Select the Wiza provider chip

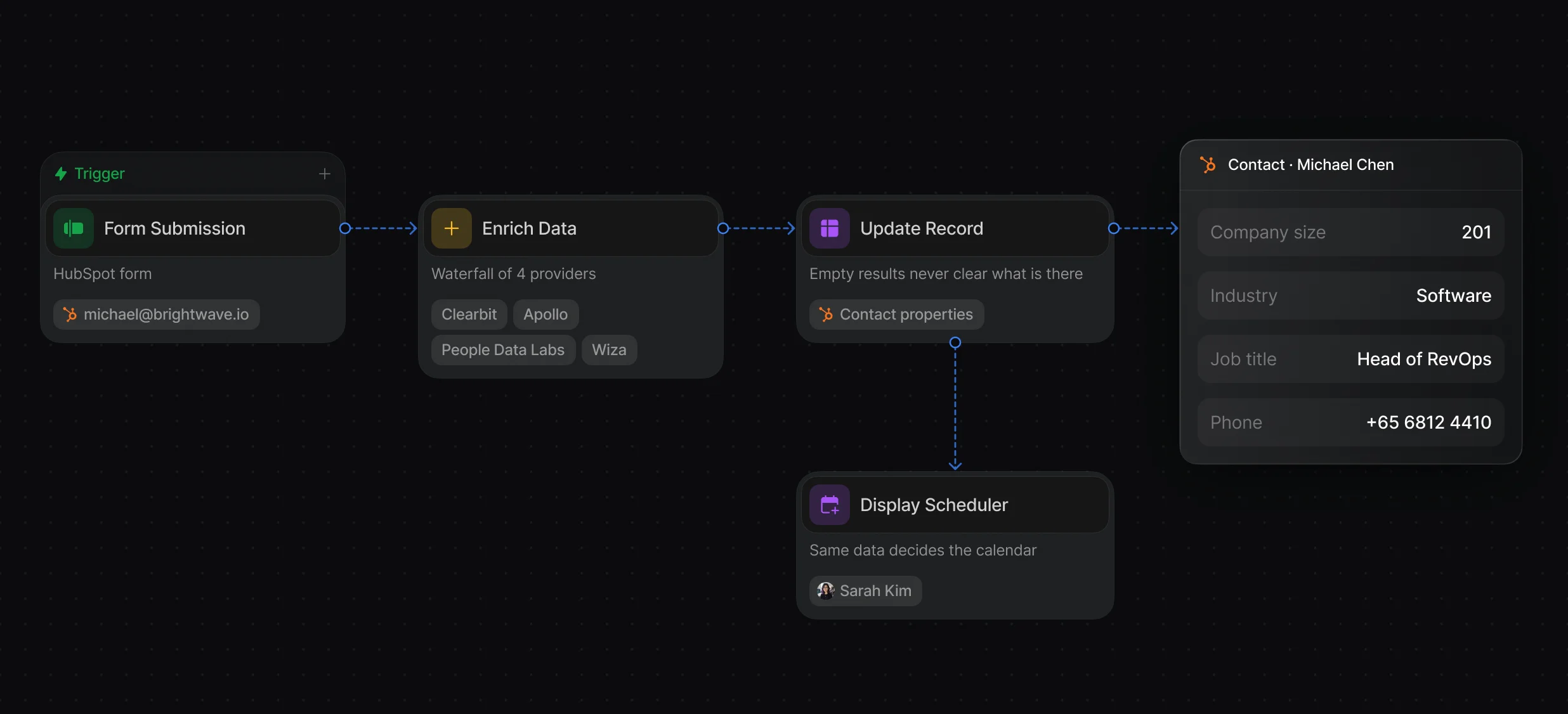click(x=609, y=350)
